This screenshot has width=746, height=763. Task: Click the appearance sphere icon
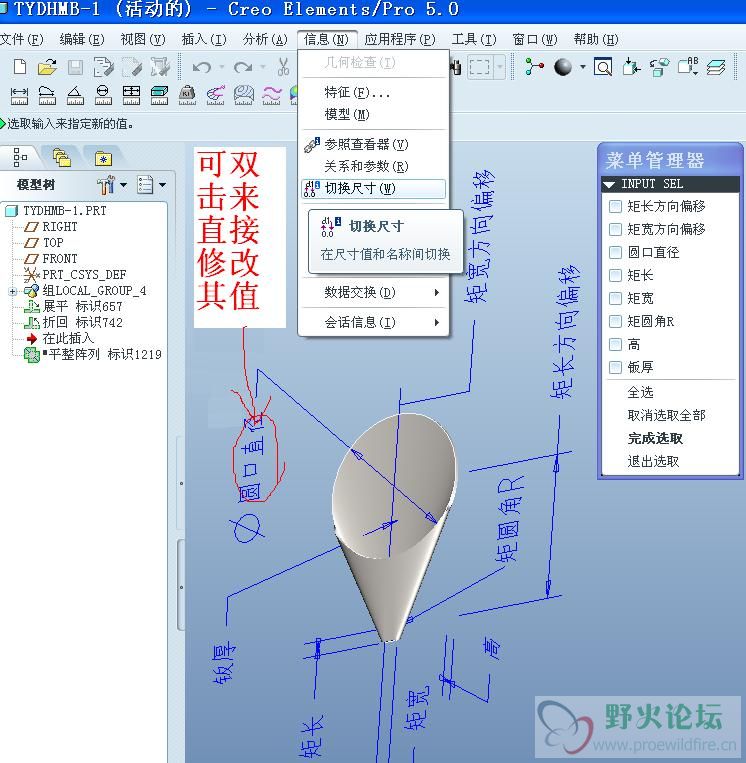[x=563, y=67]
